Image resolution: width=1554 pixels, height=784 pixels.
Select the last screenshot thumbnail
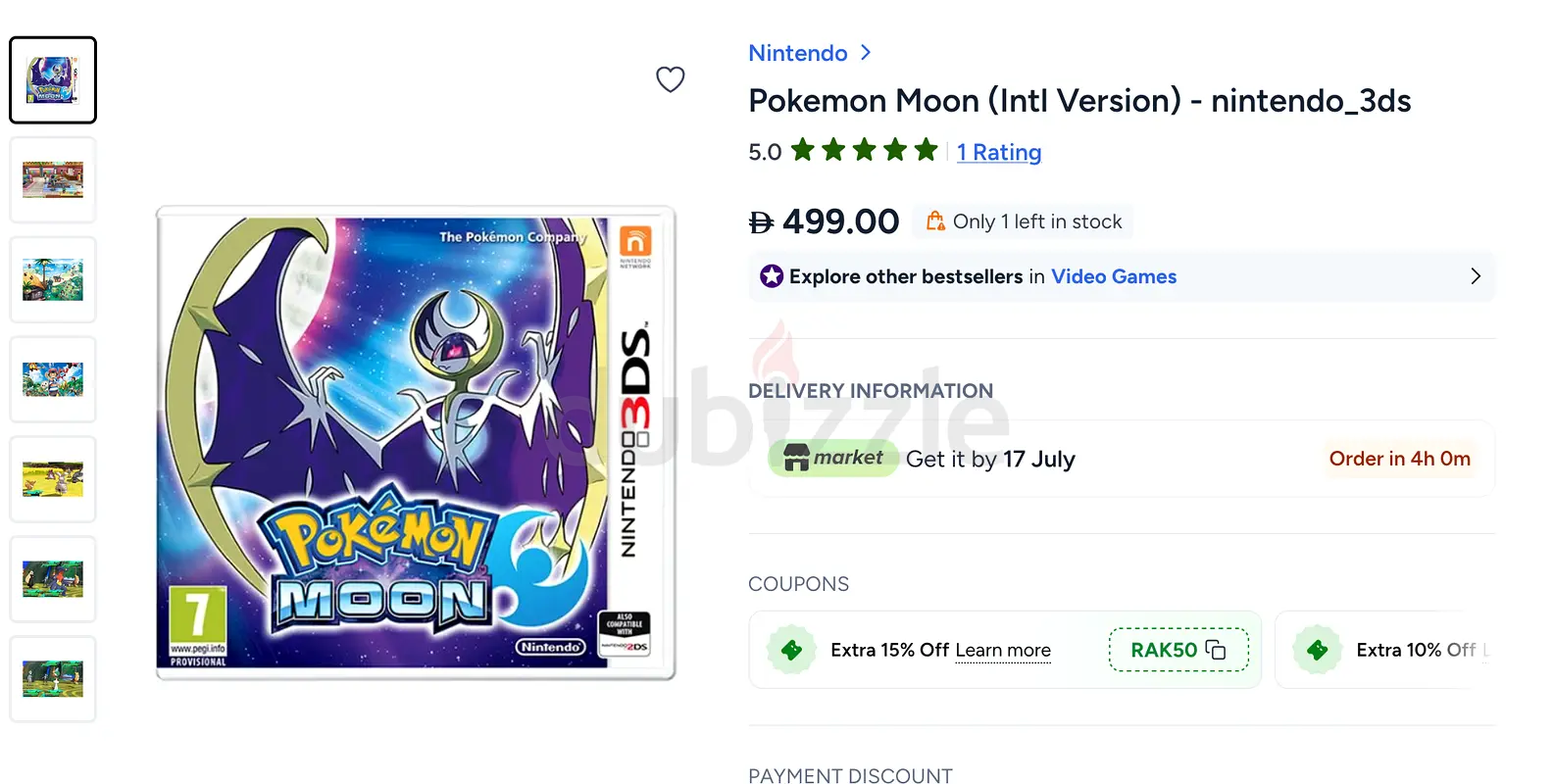pos(53,680)
